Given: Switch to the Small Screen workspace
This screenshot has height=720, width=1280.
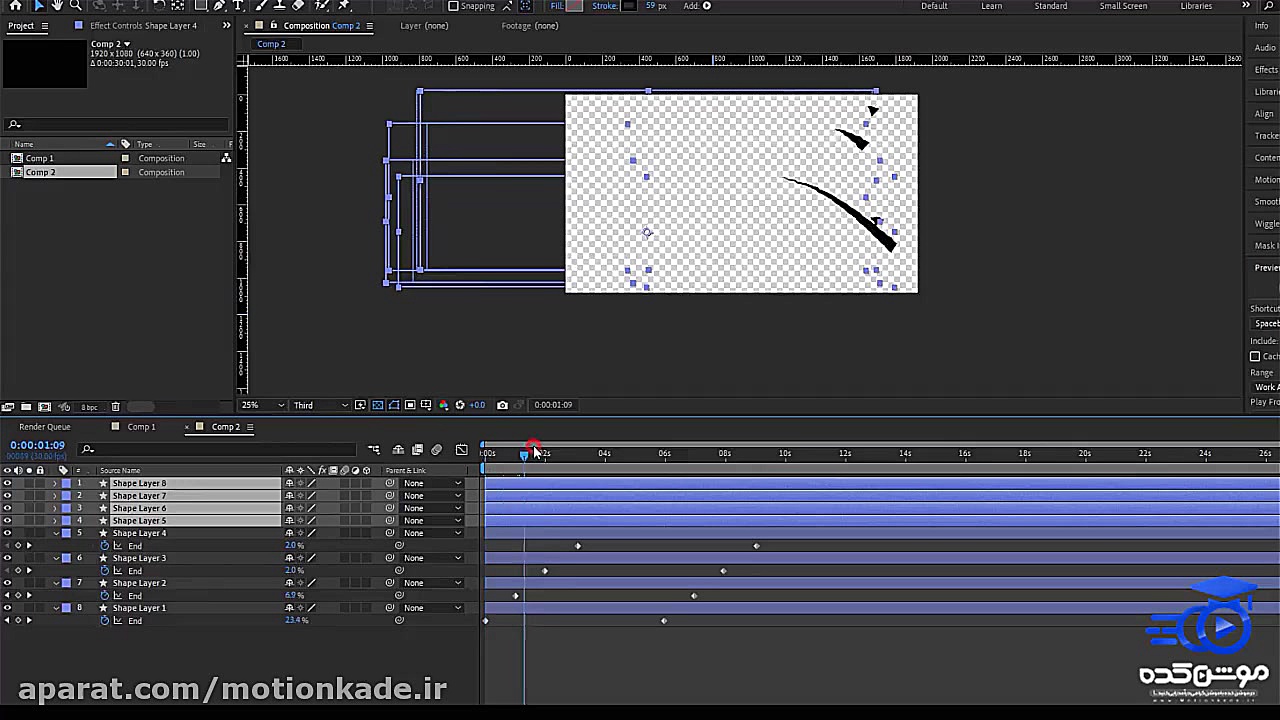Looking at the screenshot, I should click(x=1123, y=6).
